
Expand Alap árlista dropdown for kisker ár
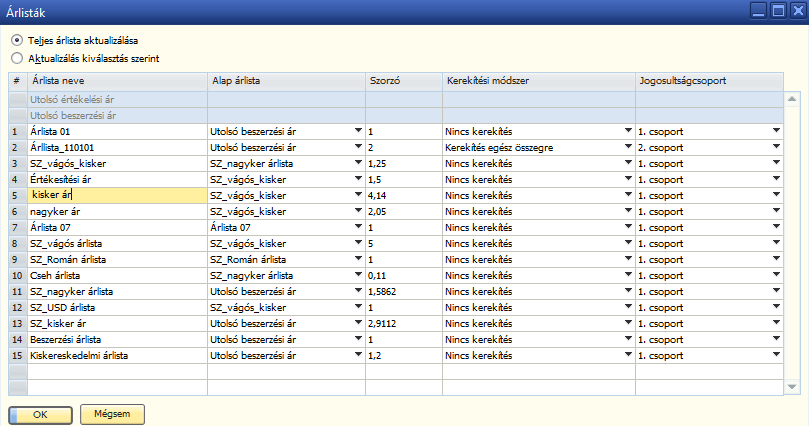pyautogui.click(x=358, y=195)
